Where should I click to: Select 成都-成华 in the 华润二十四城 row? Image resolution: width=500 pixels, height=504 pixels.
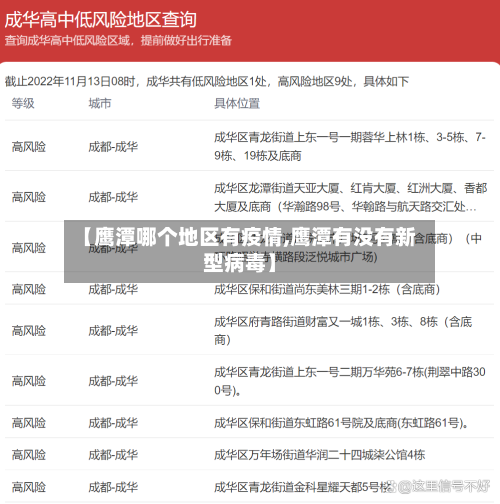113,455
